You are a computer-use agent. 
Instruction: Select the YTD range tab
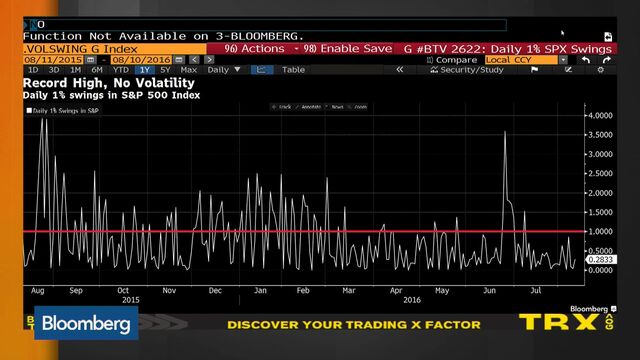point(121,70)
